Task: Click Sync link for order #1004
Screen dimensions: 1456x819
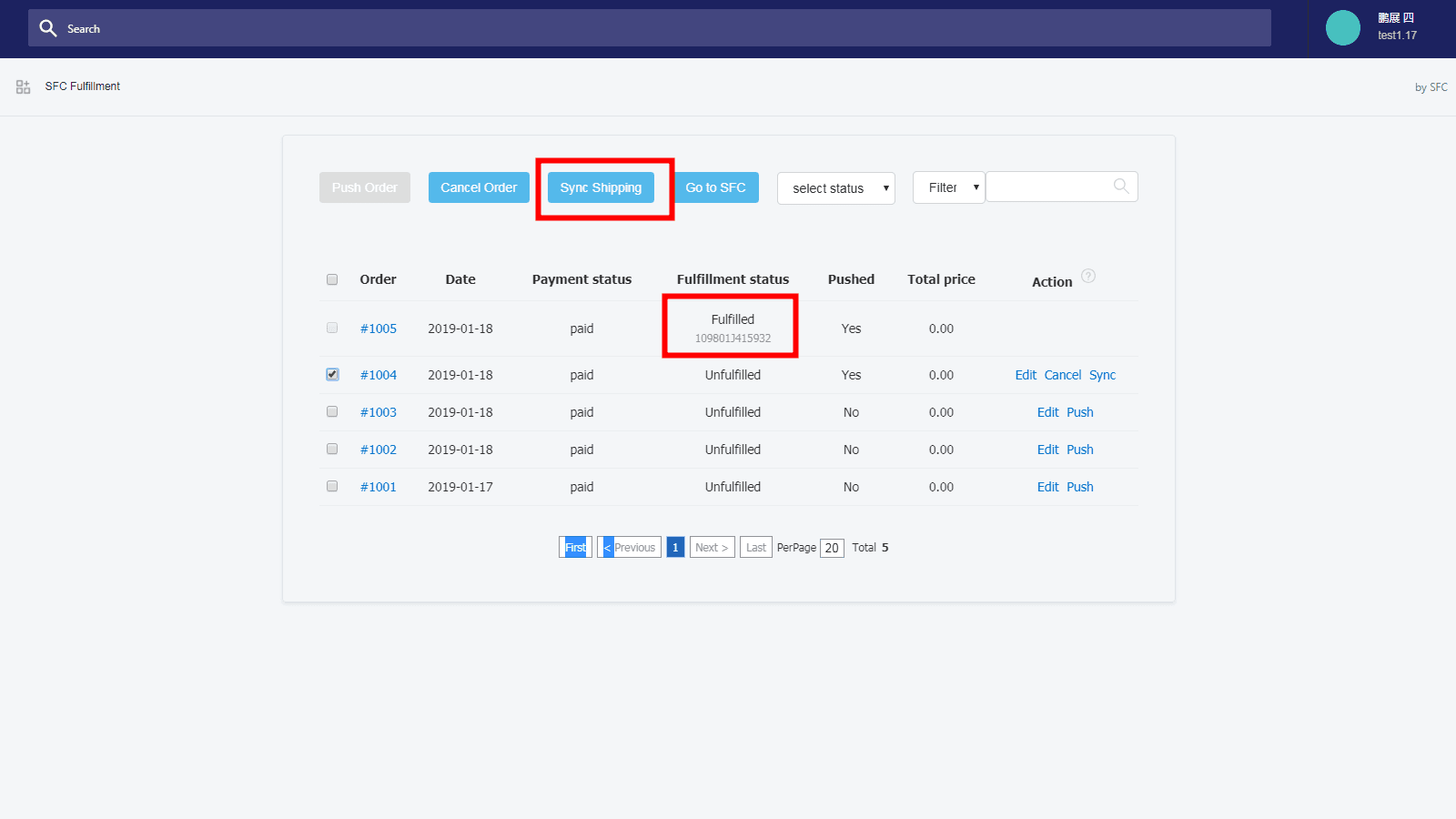Action: 1102,375
